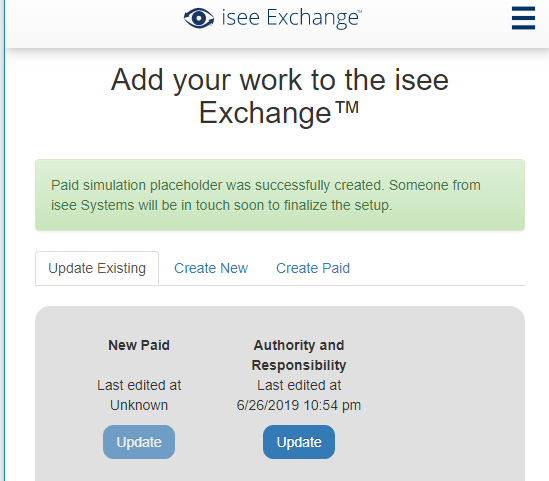Click the Last edited at Unknown text
The image size is (549, 481).
pos(139,395)
